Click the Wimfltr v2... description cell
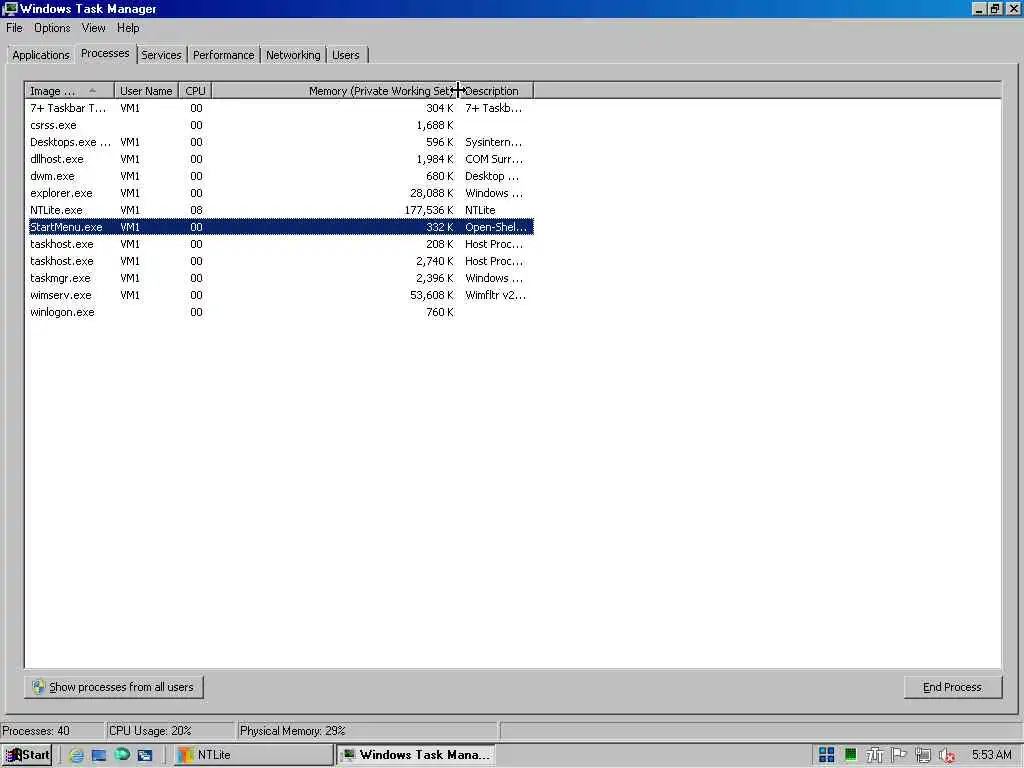This screenshot has width=1024, height=768. 495,295
